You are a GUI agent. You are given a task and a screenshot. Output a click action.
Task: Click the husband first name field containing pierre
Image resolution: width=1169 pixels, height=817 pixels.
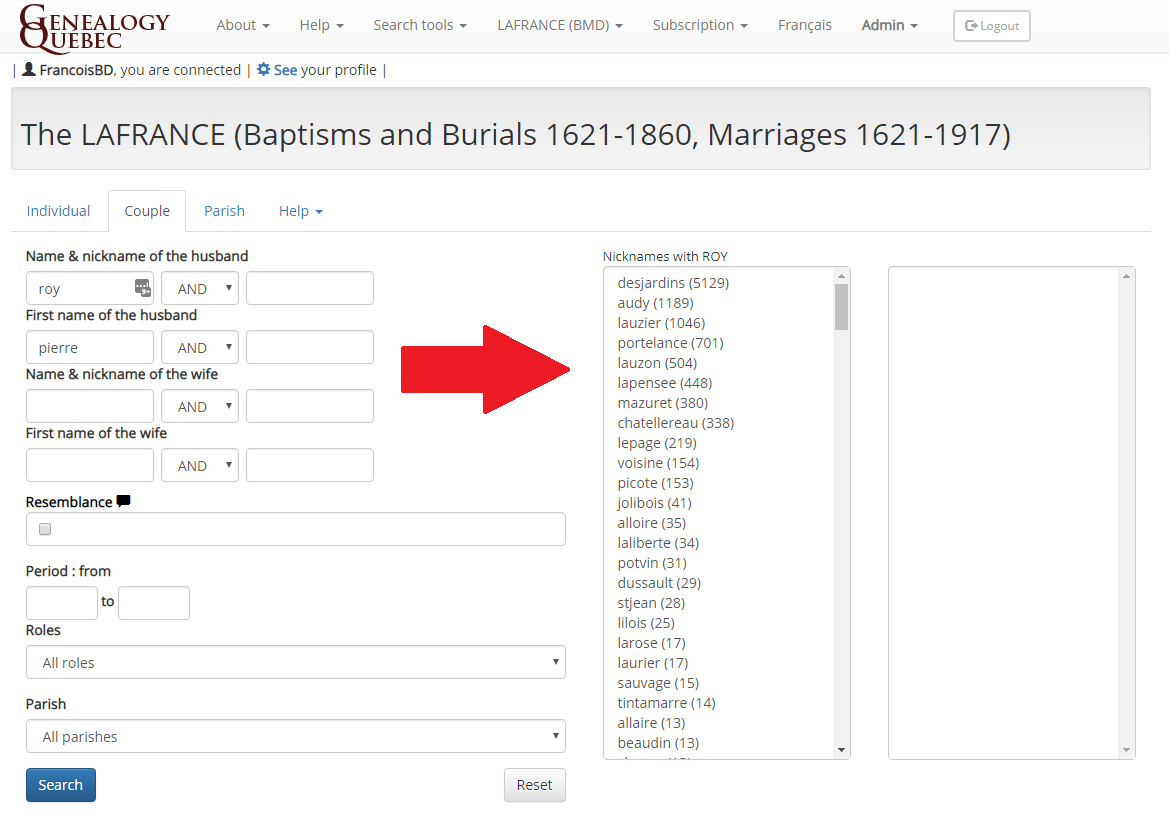point(89,347)
